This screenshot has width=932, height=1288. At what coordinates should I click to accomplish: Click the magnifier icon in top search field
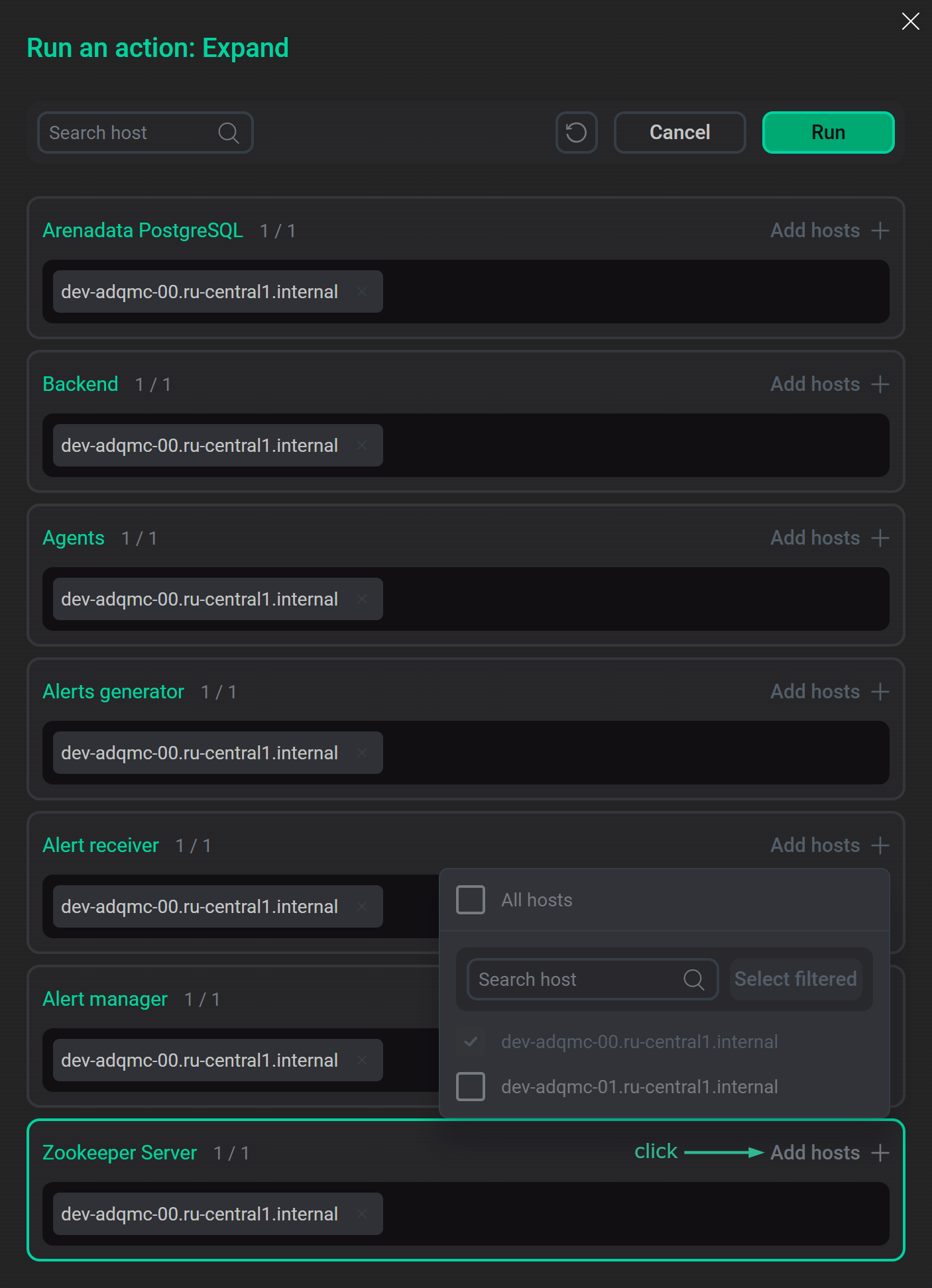[x=228, y=133]
